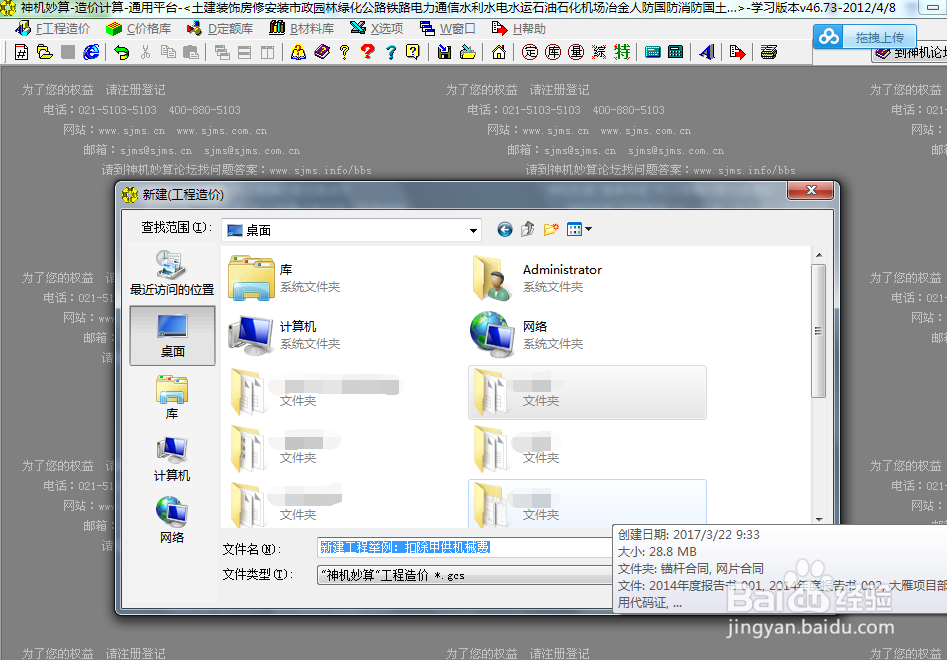Click the import into folder icon
947x660 pixels.
click(x=467, y=53)
